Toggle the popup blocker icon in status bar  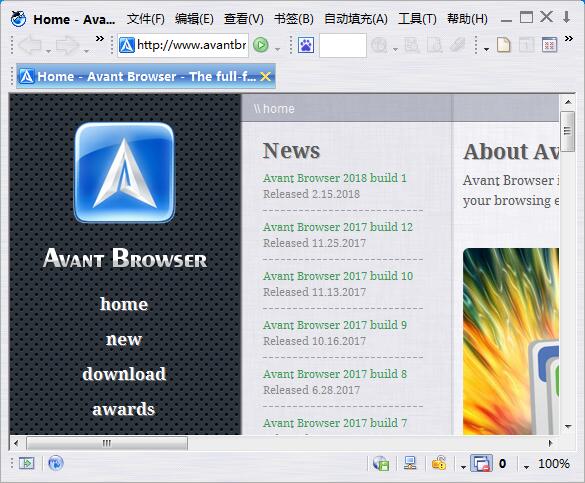point(481,464)
